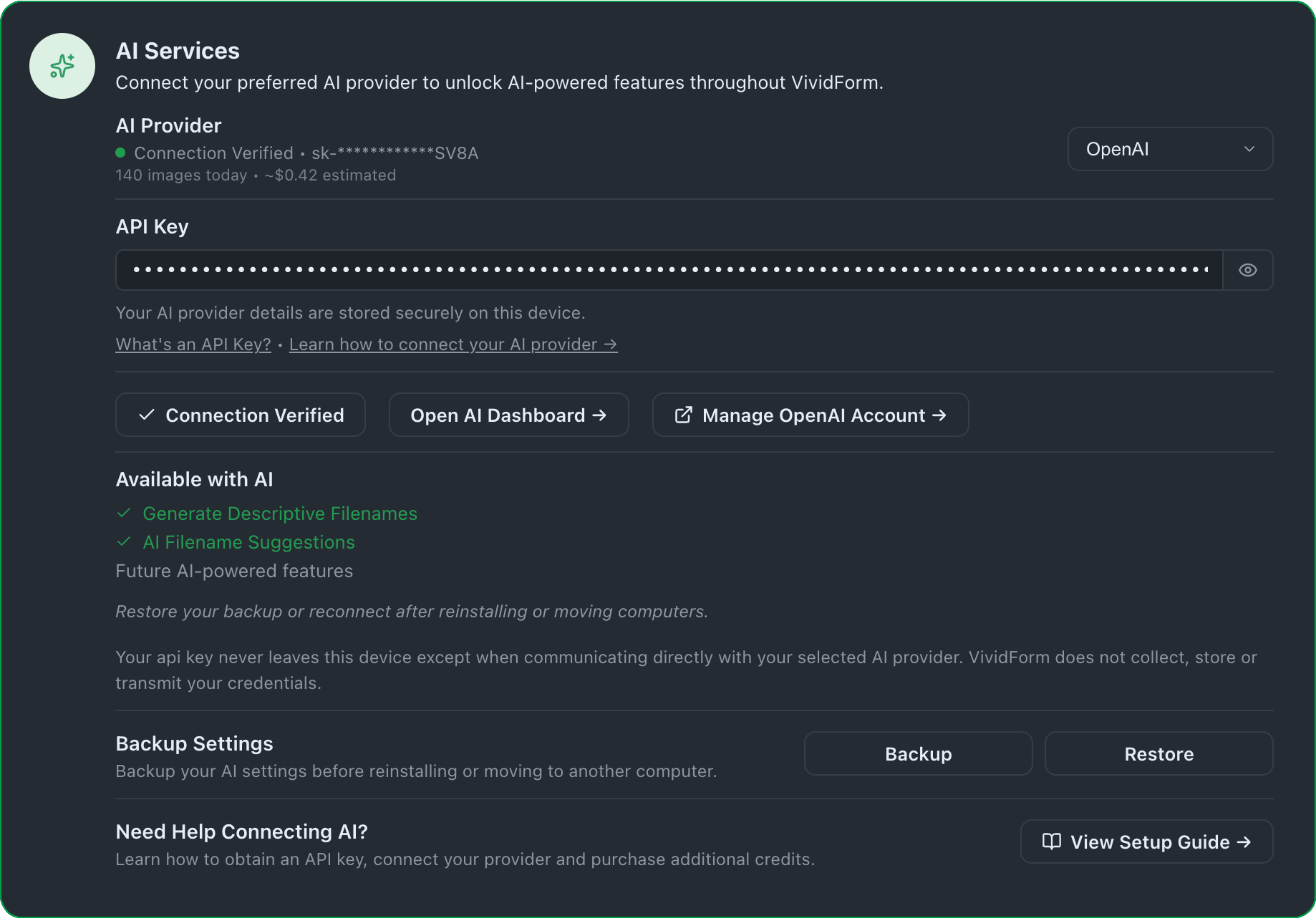Click book icon on View Setup Guide
The width and height of the screenshot is (1316, 921).
(1052, 842)
